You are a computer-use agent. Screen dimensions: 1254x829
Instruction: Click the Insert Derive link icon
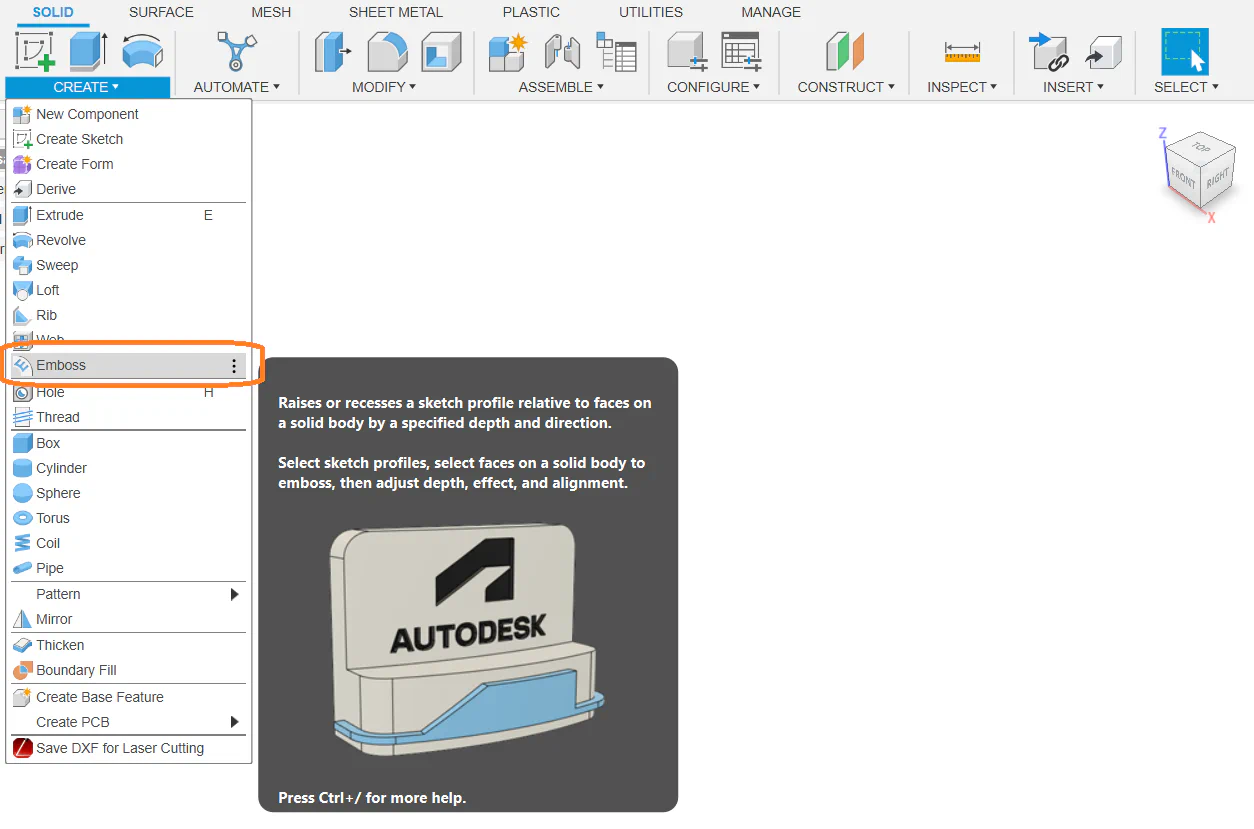click(x=1048, y=51)
